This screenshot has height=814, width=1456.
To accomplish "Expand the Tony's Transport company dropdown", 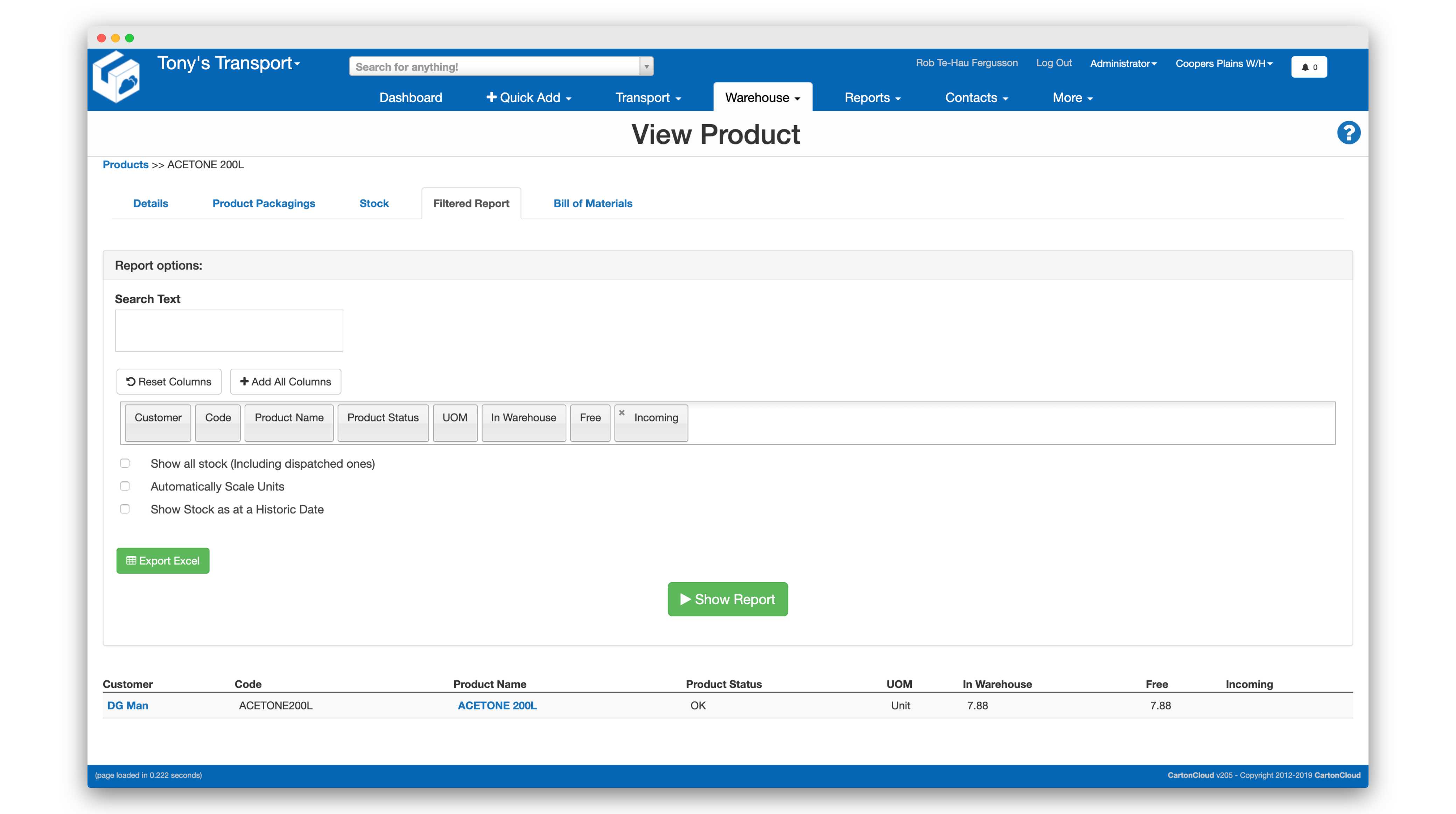I will coord(228,63).
